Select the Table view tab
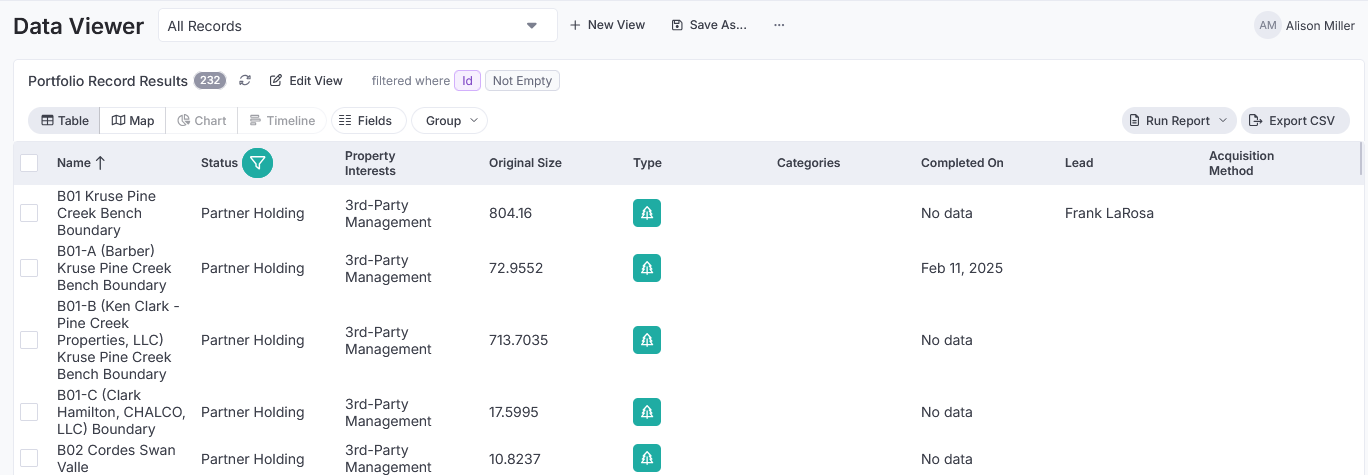Viewport: 1368px width, 475px height. [65, 121]
